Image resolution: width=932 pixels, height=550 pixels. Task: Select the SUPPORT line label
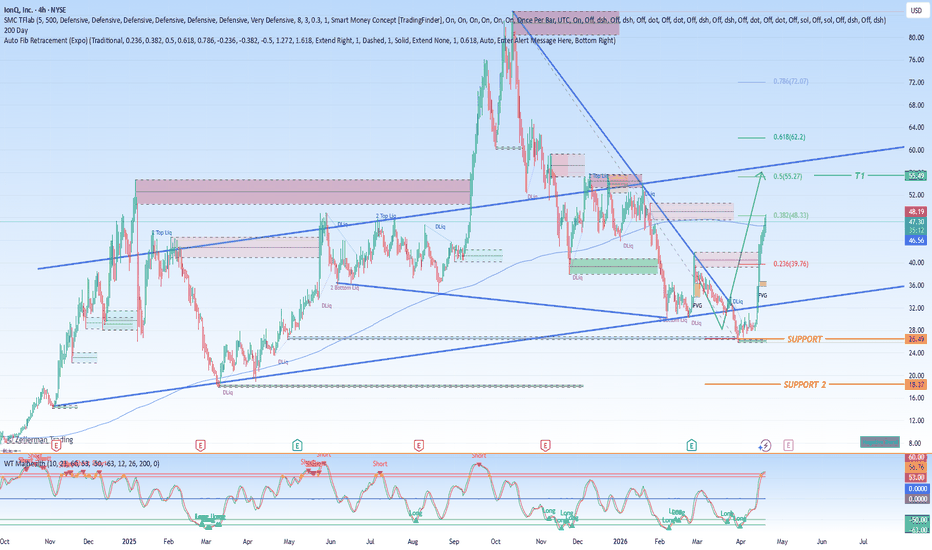tap(805, 339)
